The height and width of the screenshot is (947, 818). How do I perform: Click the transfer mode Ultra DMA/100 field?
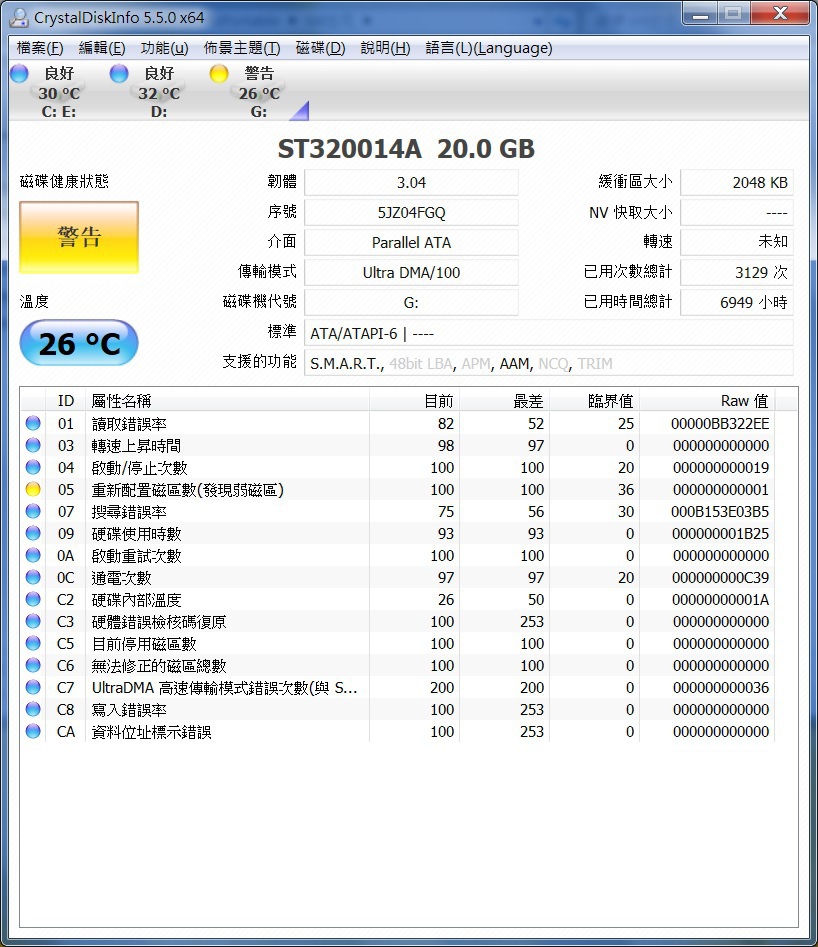(411, 272)
